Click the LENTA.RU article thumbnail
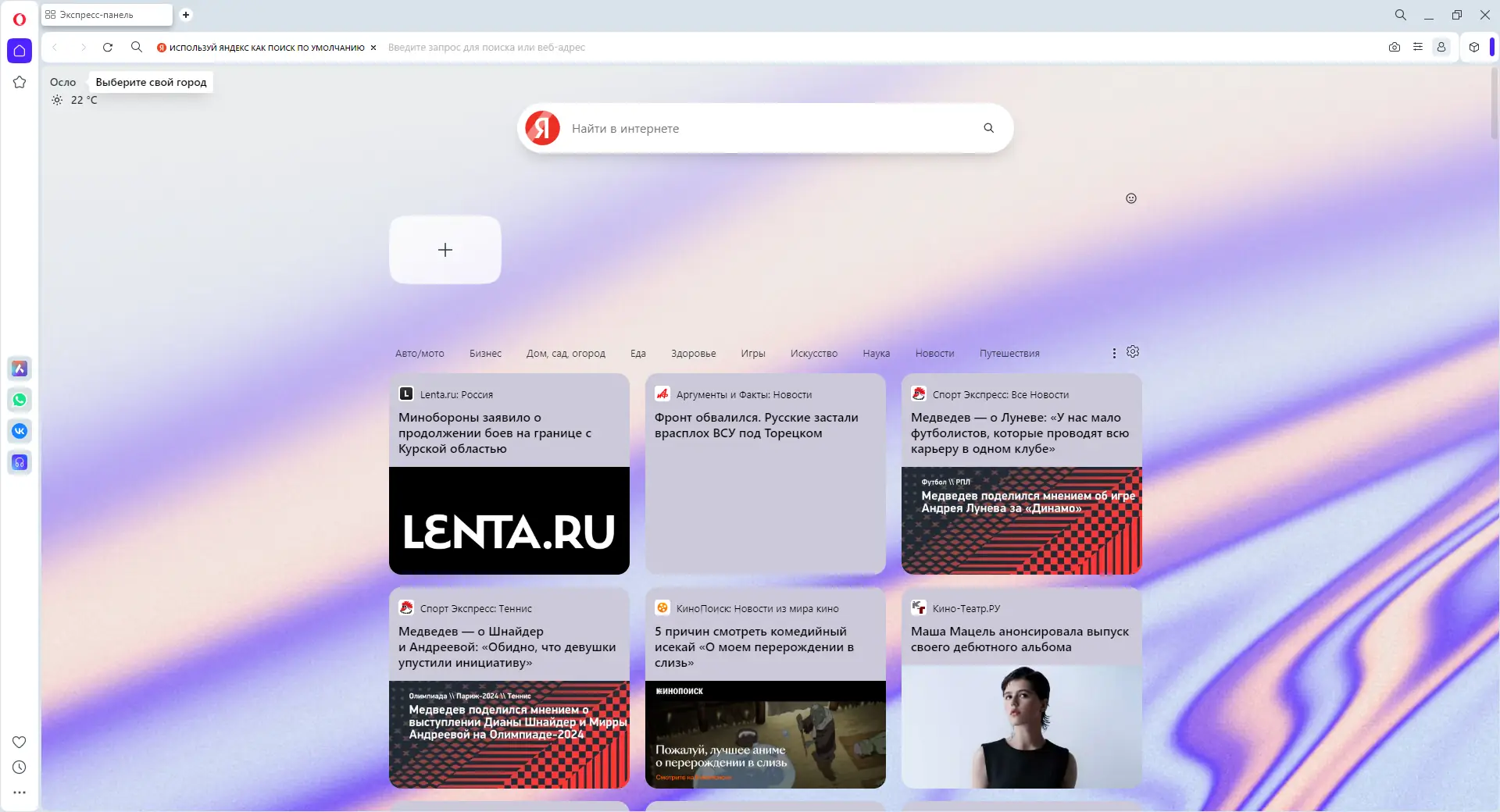Screen dimensions: 1500x812 click(509, 521)
